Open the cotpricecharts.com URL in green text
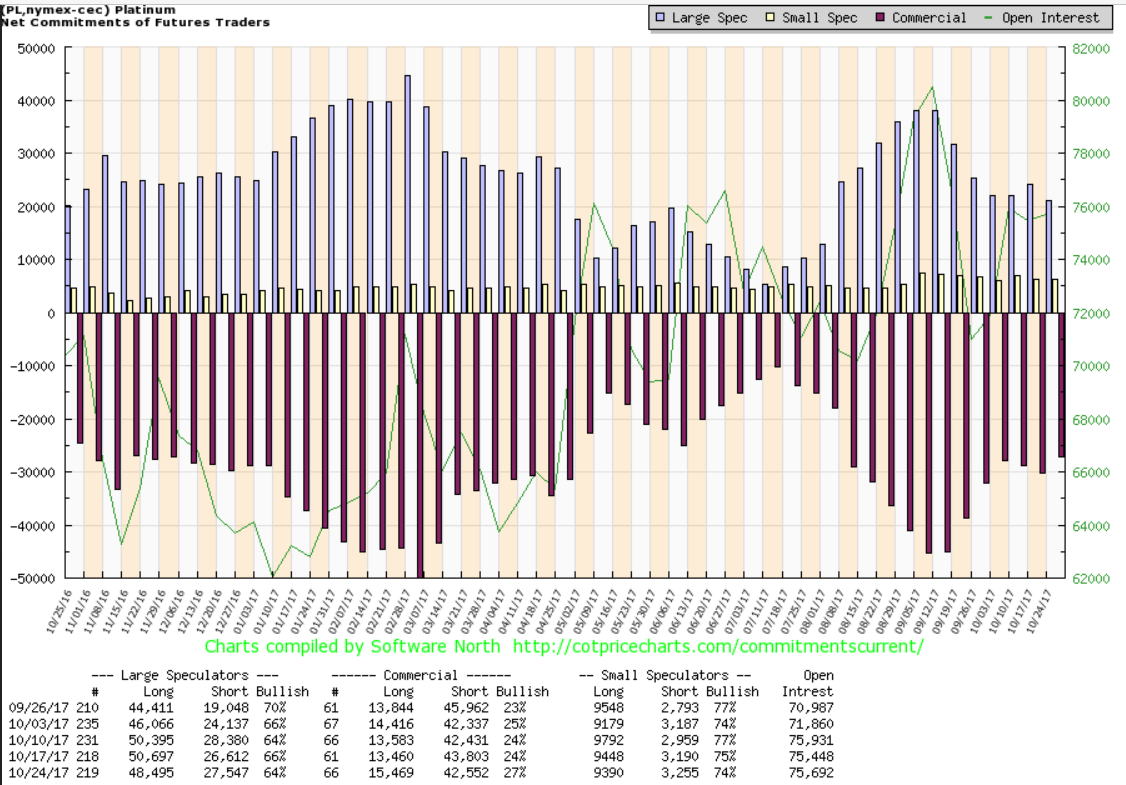Image resolution: width=1126 pixels, height=785 pixels. 719,647
